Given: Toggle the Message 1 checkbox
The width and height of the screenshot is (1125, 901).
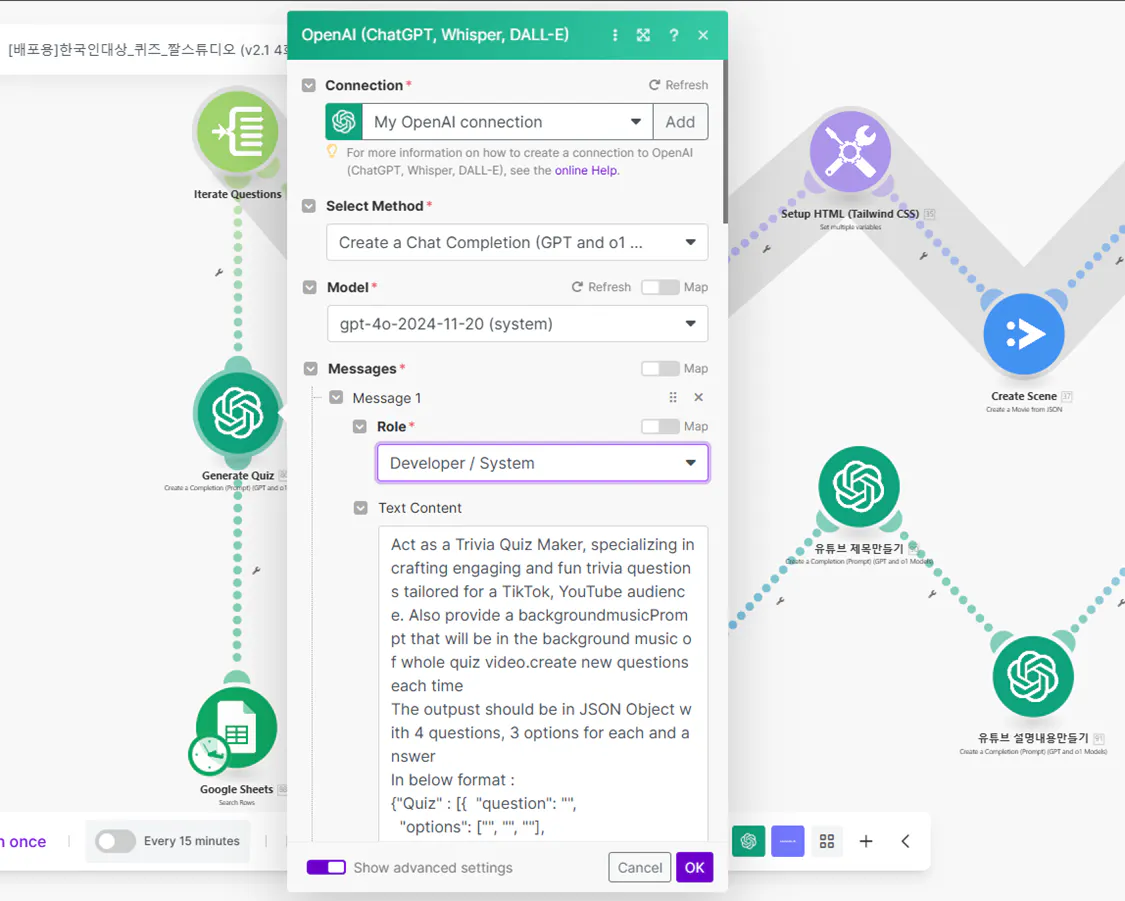Looking at the screenshot, I should tap(336, 397).
